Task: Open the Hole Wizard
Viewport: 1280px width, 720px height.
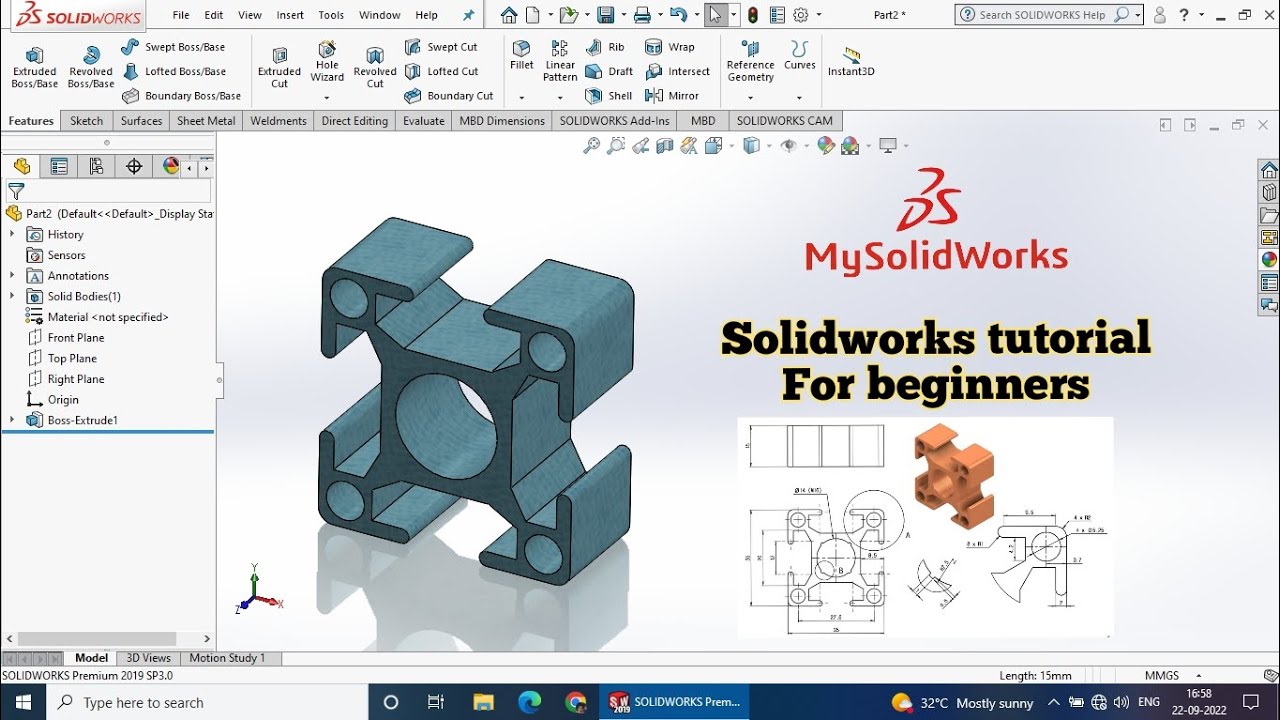Action: pos(327,61)
